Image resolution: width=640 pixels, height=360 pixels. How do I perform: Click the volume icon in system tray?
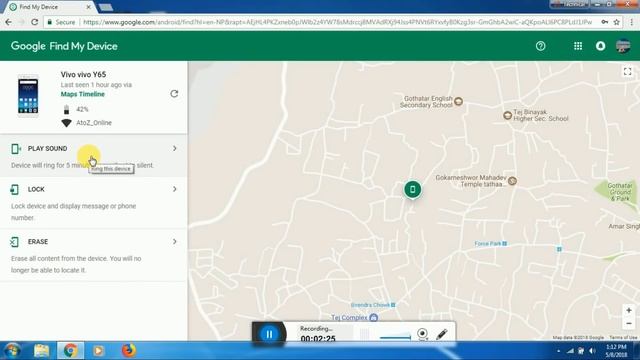click(x=592, y=351)
